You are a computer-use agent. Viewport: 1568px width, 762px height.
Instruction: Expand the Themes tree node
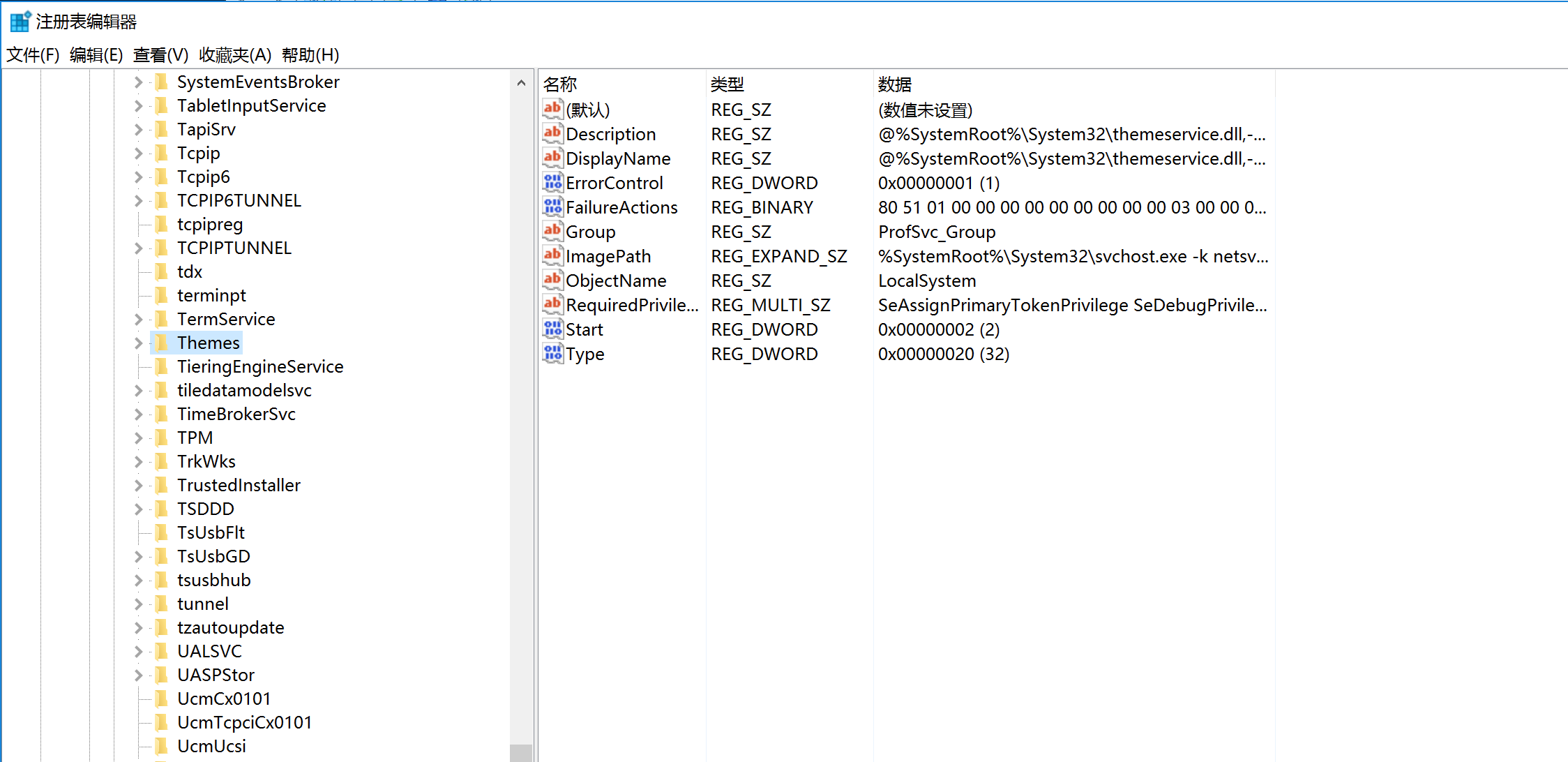tap(138, 343)
